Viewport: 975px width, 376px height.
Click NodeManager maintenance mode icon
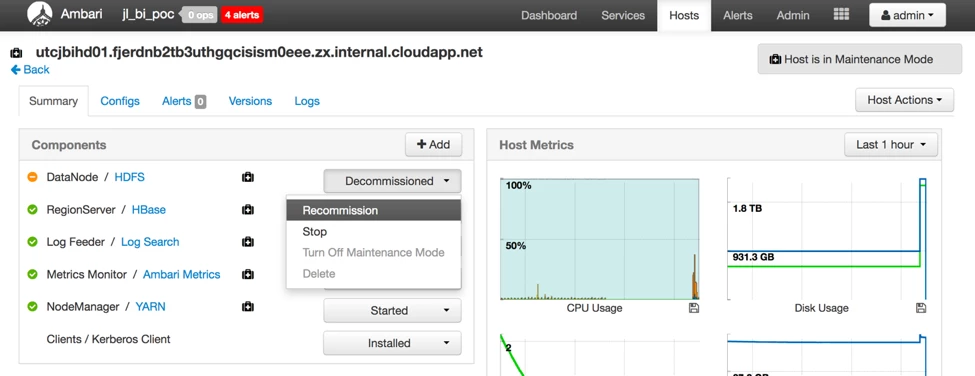tap(247, 306)
